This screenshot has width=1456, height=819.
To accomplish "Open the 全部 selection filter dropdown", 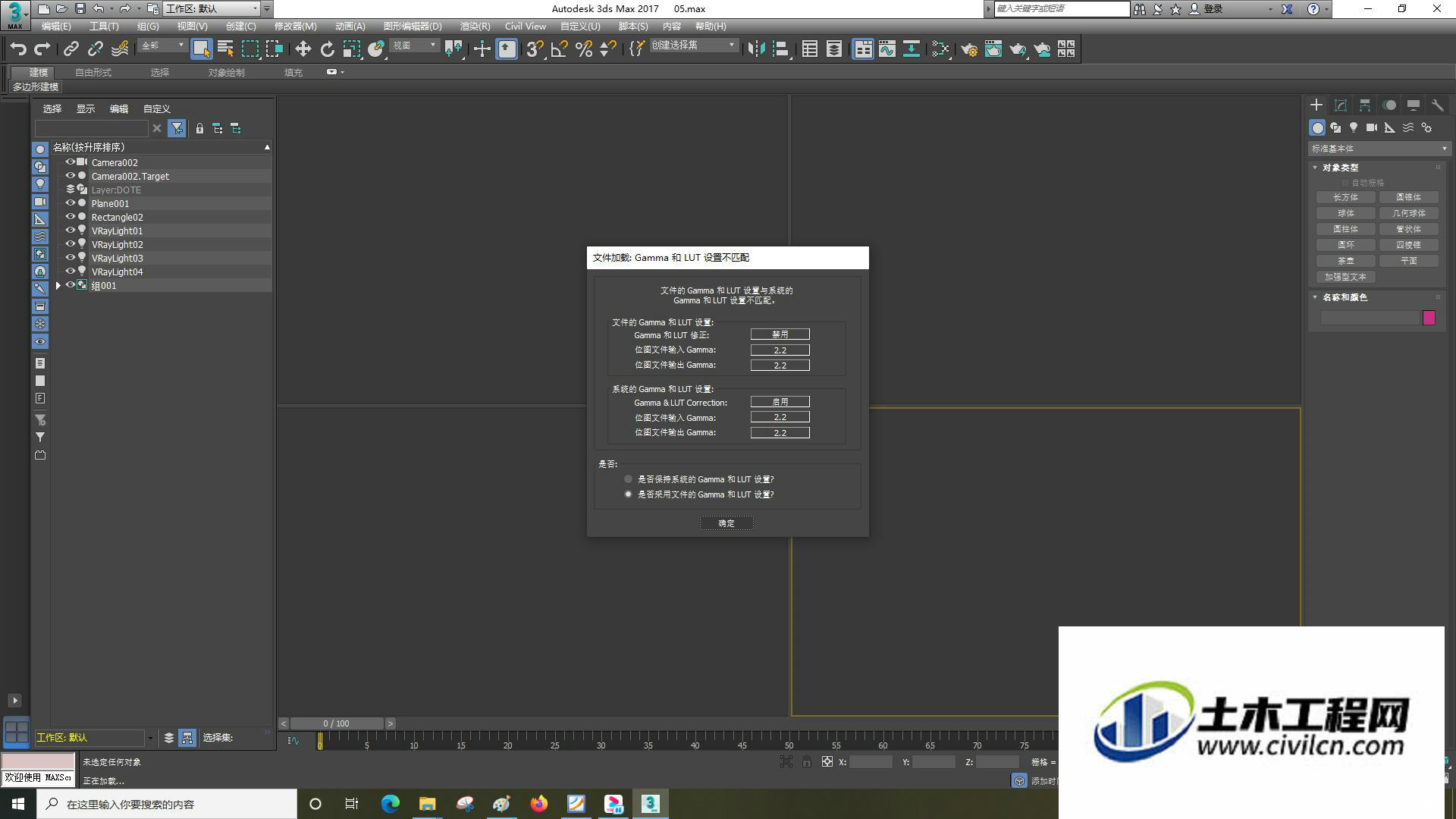I will [162, 46].
